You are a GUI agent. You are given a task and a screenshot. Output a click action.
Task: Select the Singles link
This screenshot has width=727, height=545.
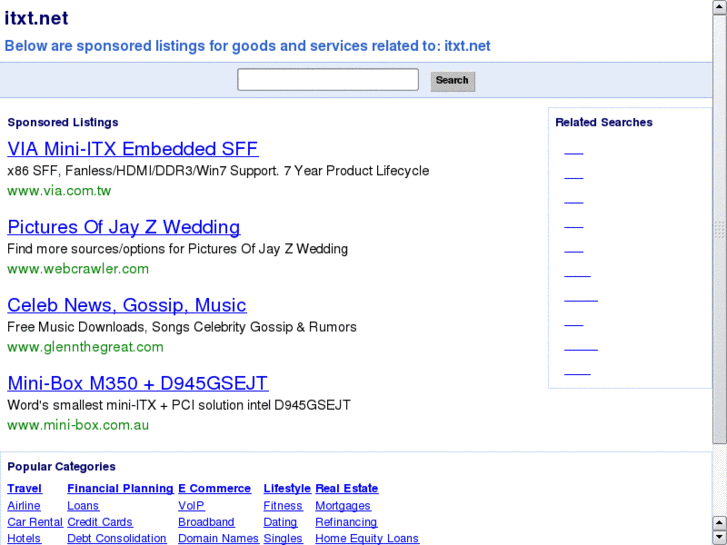point(283,538)
